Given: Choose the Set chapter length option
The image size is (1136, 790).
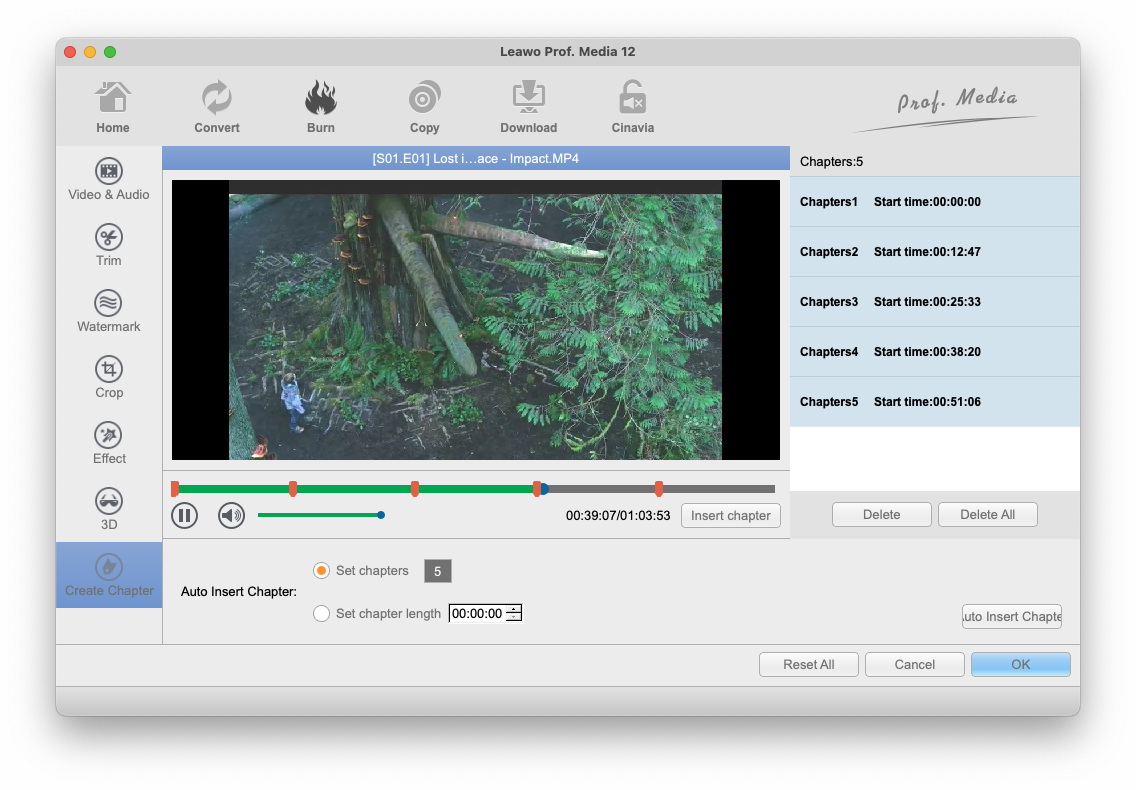Looking at the screenshot, I should click(322, 613).
